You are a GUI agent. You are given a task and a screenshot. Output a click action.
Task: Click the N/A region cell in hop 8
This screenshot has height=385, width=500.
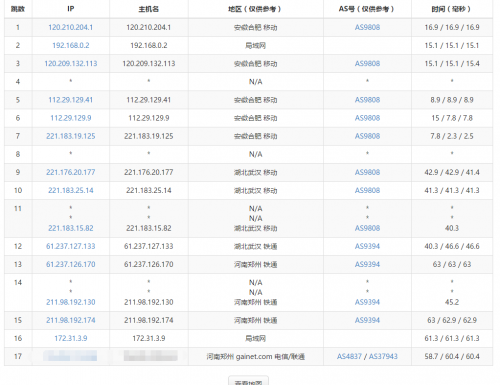[255, 154]
